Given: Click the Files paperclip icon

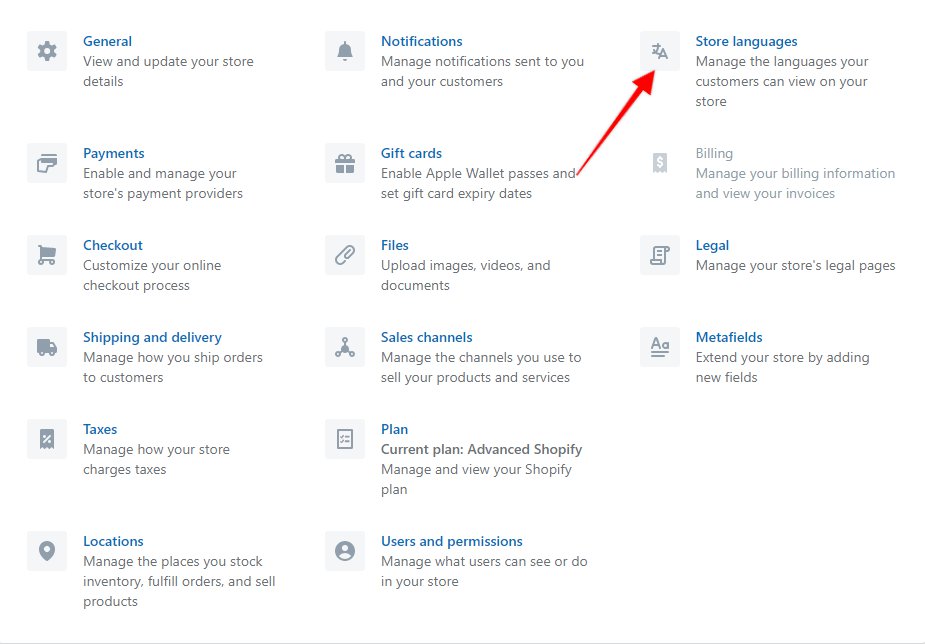Looking at the screenshot, I should (x=345, y=255).
